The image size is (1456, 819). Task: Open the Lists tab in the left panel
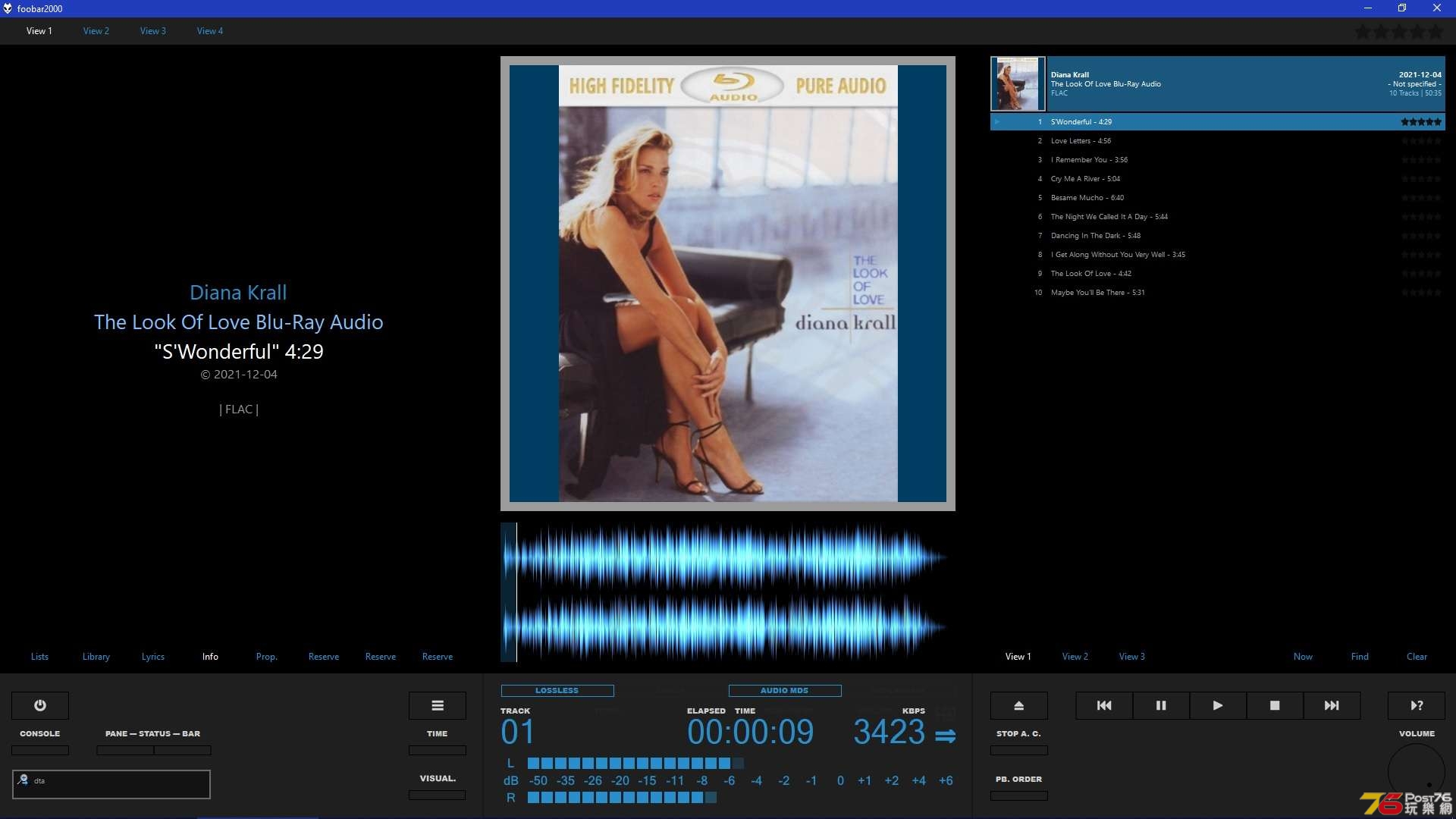pos(39,657)
